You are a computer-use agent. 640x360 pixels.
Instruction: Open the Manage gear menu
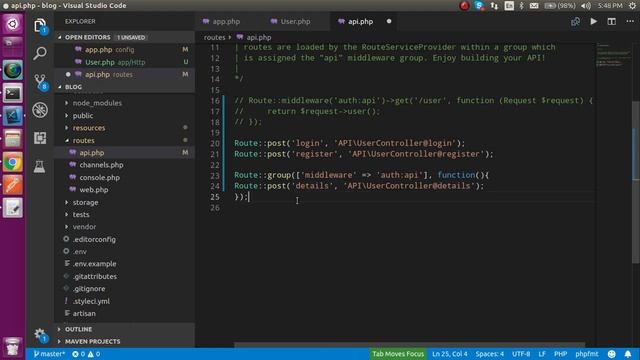(40, 335)
